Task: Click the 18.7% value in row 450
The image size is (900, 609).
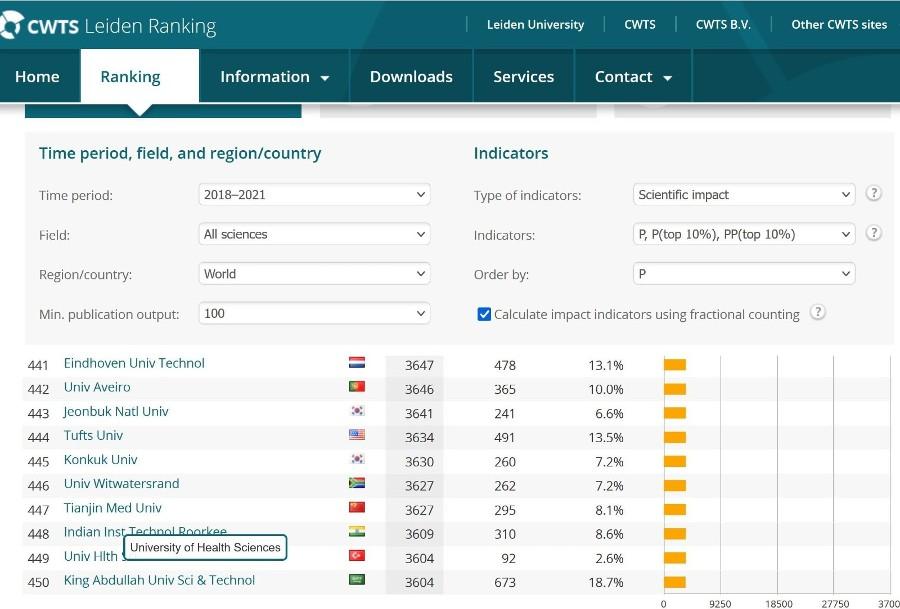Action: [x=606, y=582]
